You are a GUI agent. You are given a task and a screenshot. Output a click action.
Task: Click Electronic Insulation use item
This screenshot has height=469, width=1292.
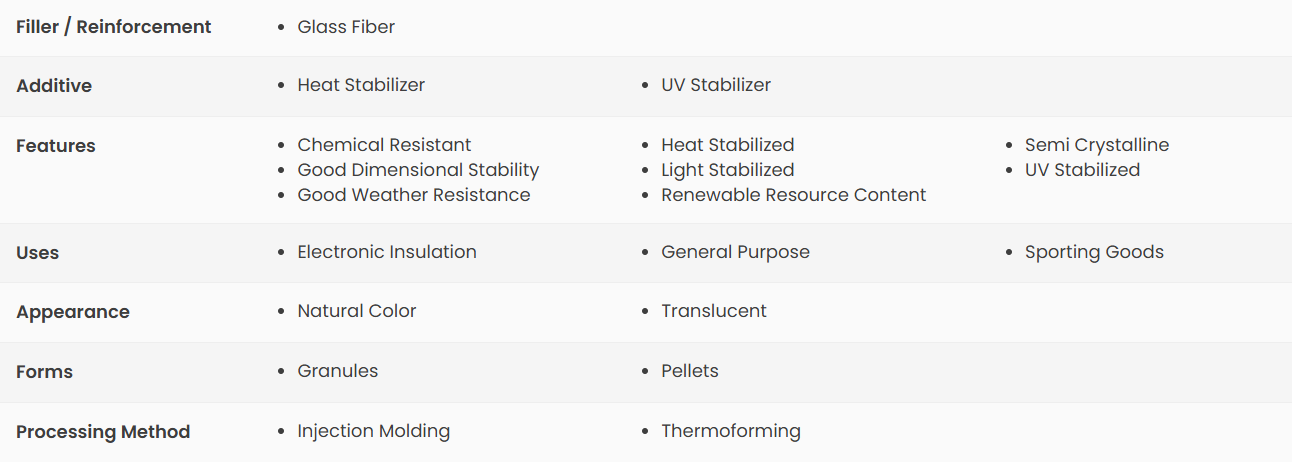(x=387, y=252)
